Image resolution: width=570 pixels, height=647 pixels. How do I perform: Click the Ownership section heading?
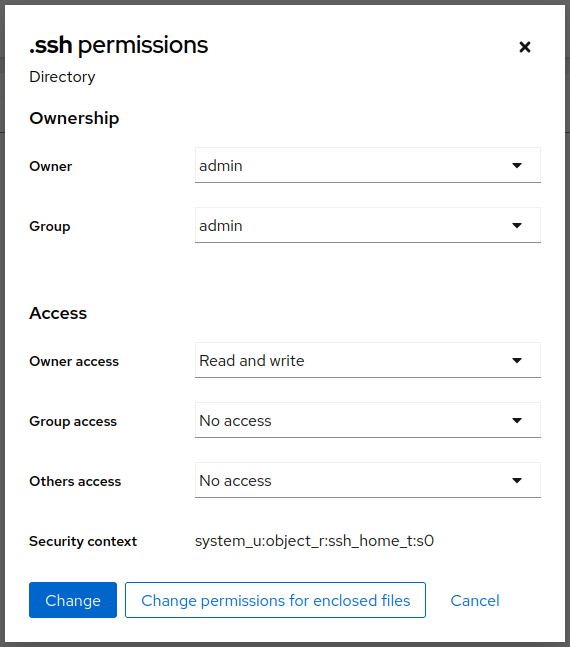click(x=74, y=118)
